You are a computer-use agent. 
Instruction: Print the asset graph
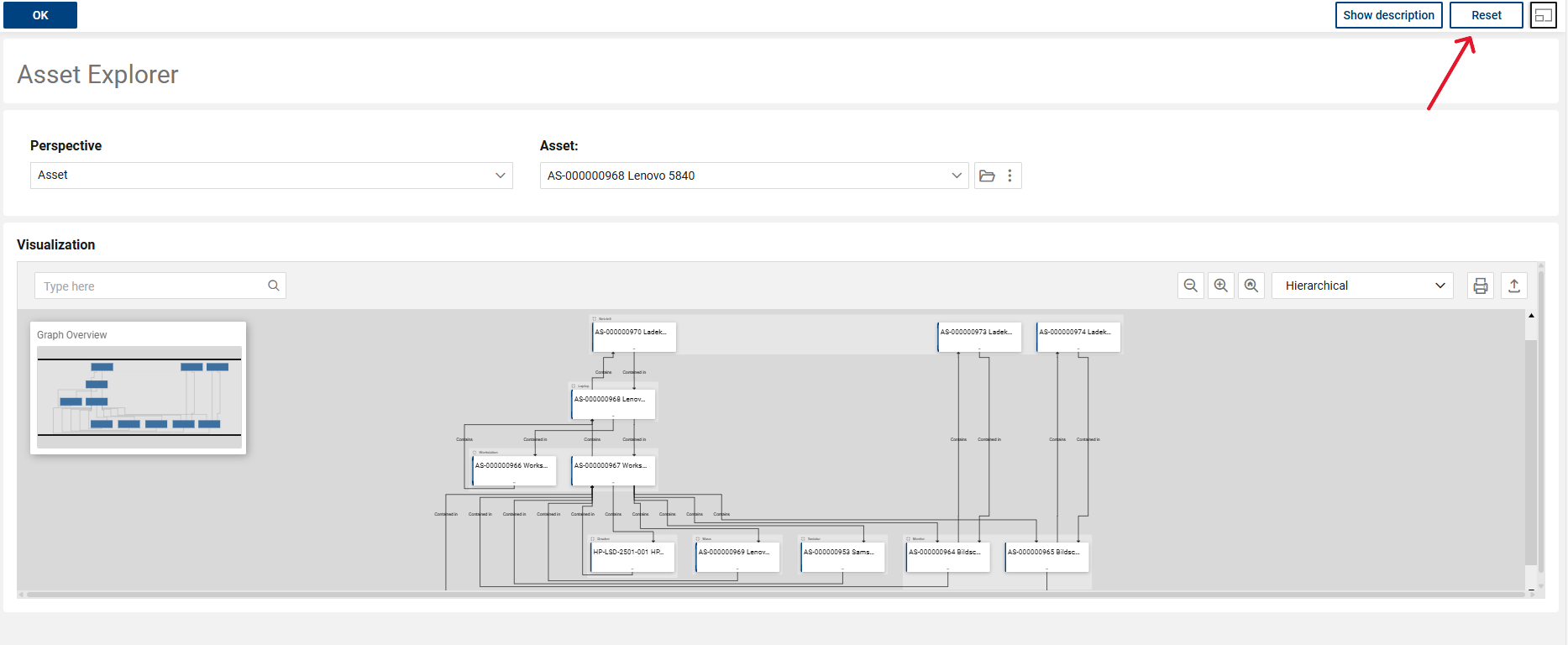tap(1481, 286)
